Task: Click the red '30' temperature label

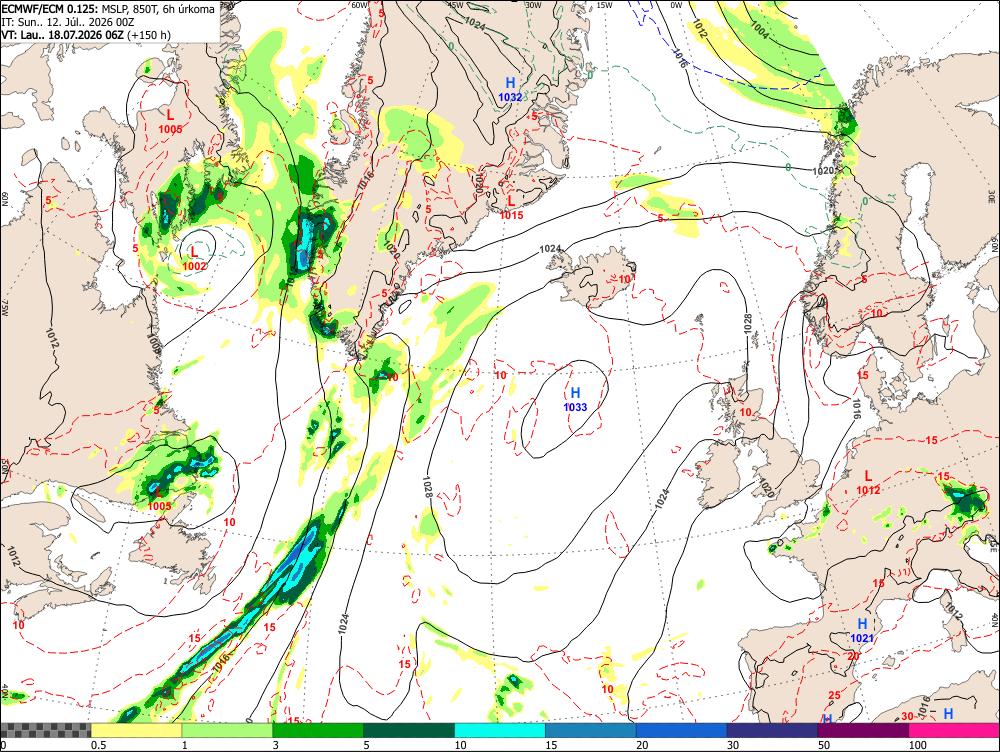Action: pyautogui.click(x=908, y=716)
